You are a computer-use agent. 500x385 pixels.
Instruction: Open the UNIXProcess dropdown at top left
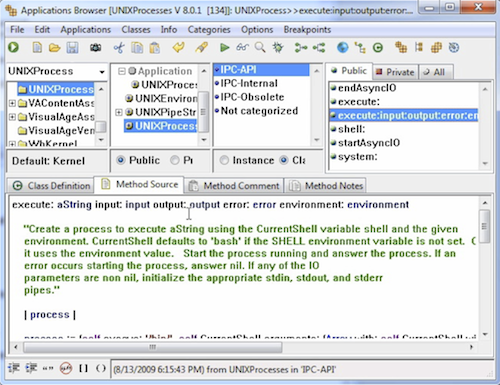click(102, 72)
